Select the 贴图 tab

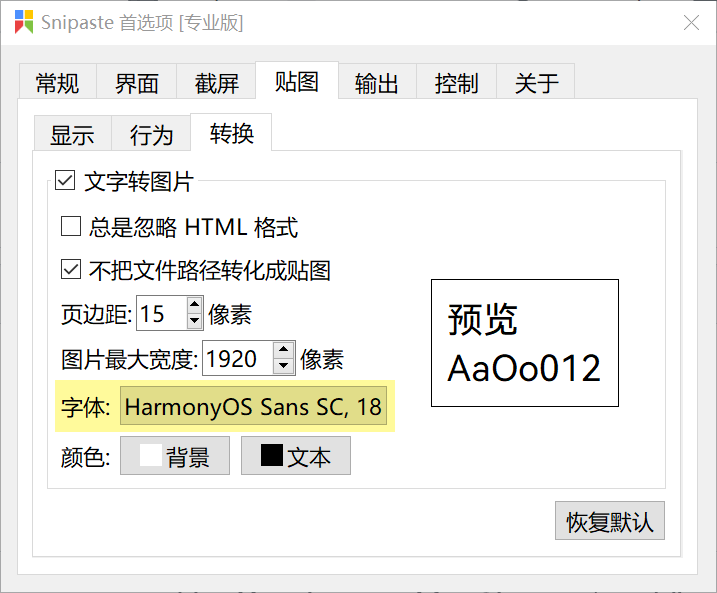click(297, 81)
